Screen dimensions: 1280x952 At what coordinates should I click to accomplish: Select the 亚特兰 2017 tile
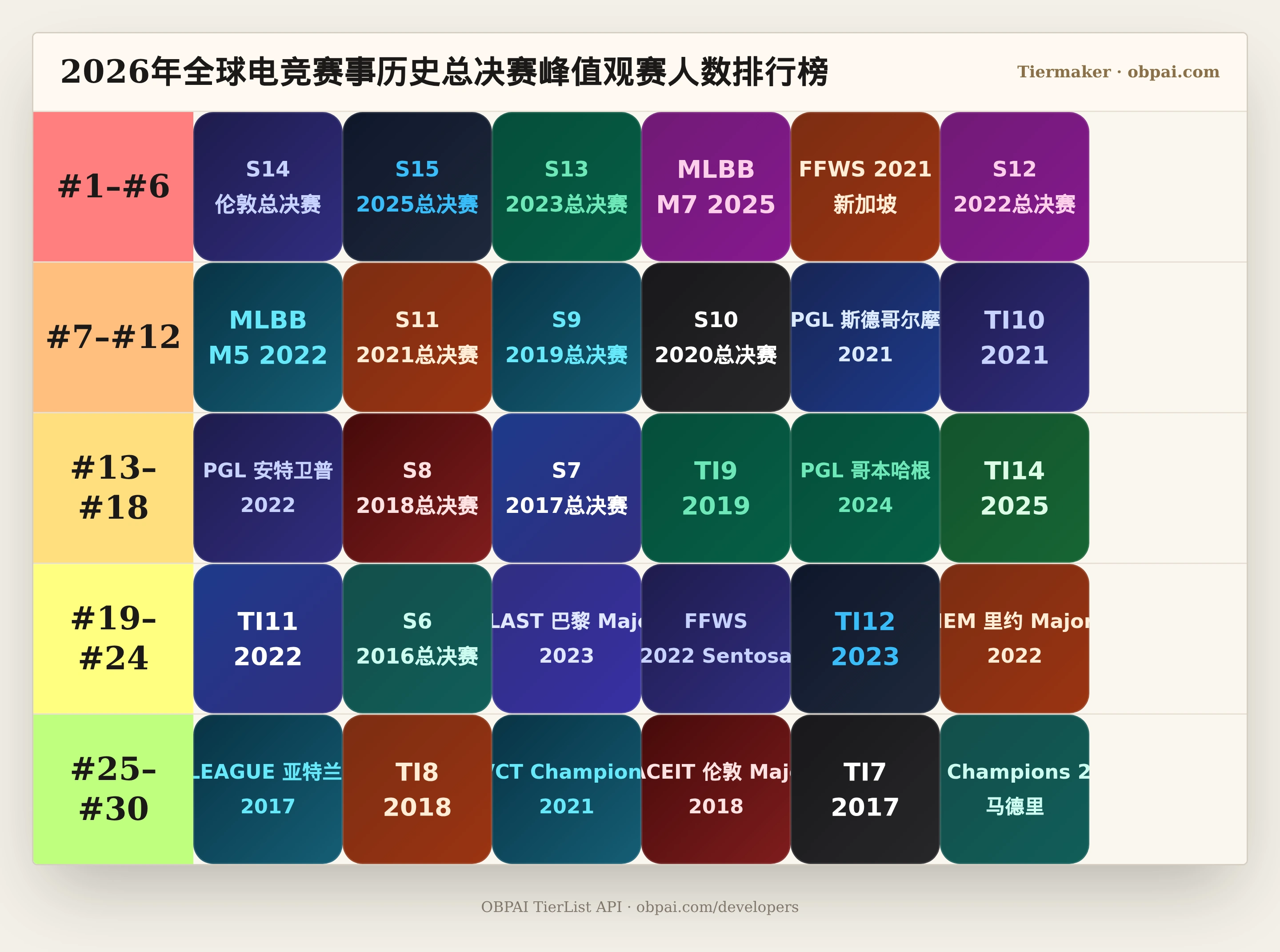[x=268, y=789]
